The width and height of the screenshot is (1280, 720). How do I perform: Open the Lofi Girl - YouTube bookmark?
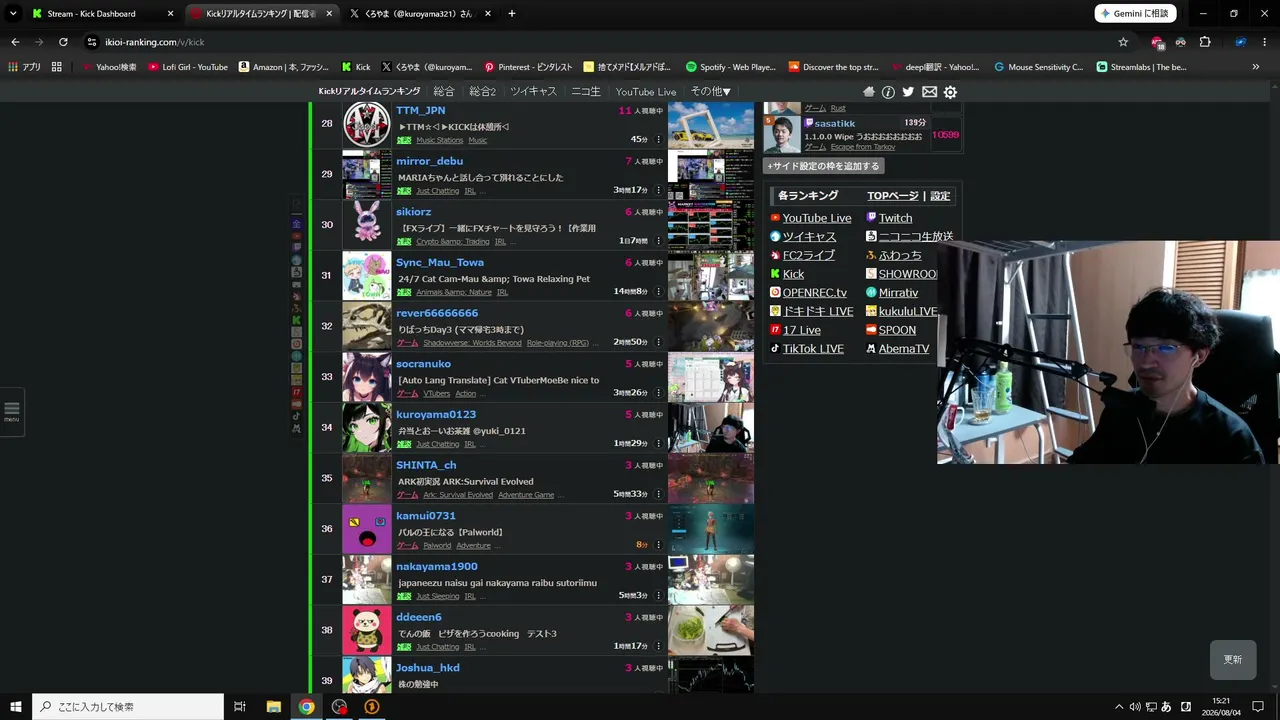(188, 67)
